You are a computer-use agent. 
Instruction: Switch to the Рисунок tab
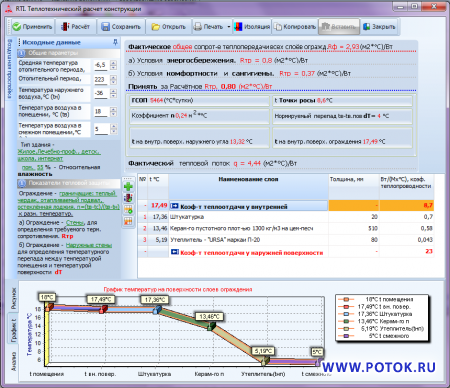[13, 299]
